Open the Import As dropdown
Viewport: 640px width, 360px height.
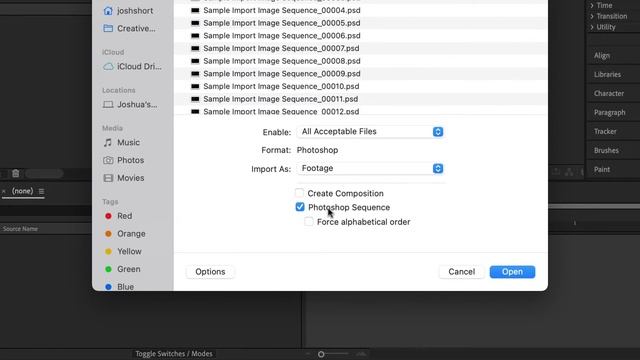(x=370, y=169)
